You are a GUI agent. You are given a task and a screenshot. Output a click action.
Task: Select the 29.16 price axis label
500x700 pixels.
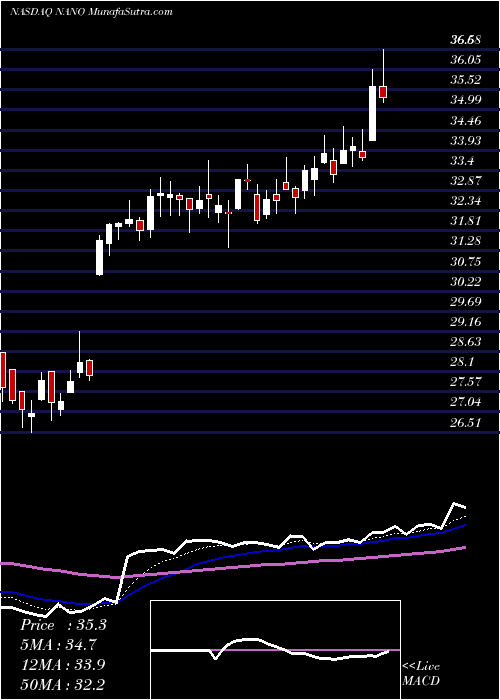[465, 322]
